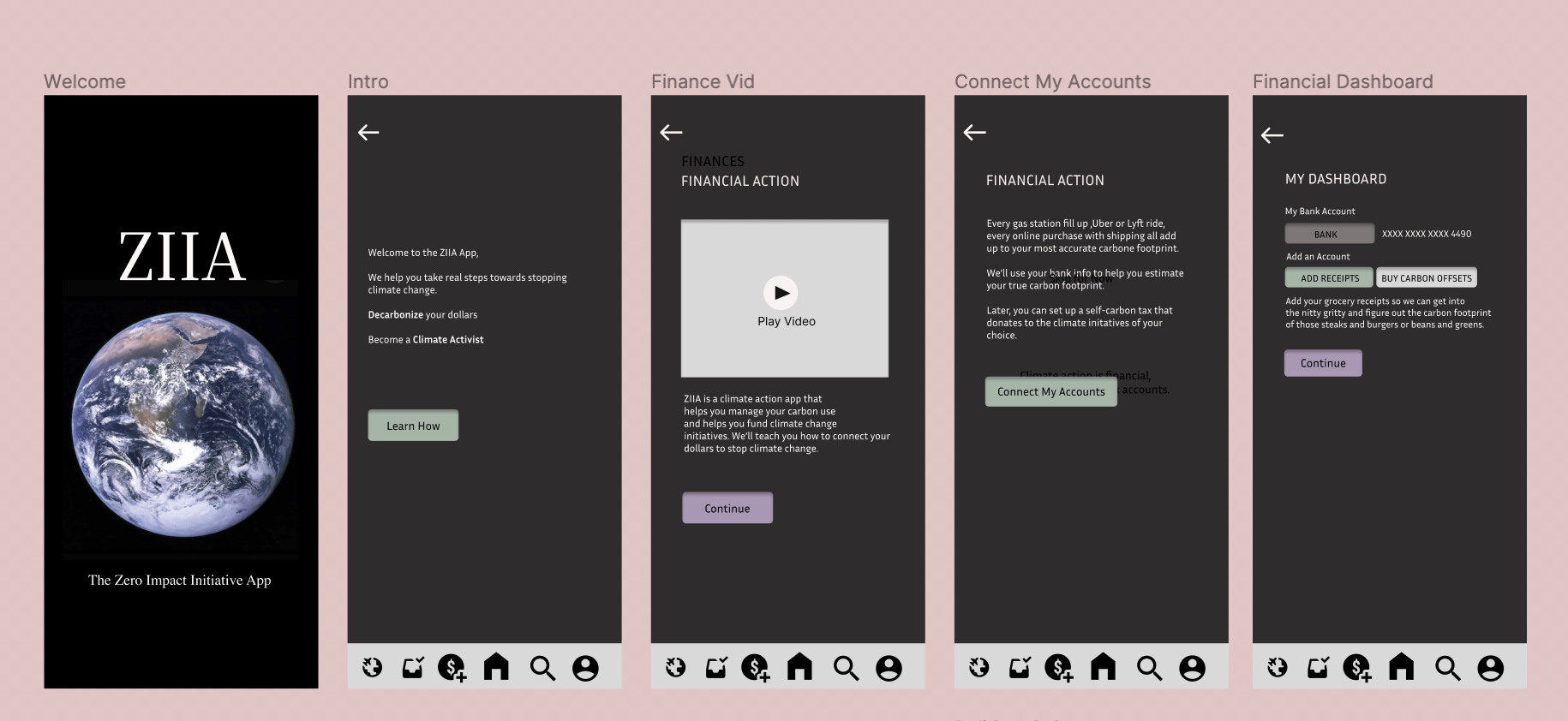Click the Earth image on Welcome screen
Screen dimensions: 1568x721
click(x=183, y=423)
